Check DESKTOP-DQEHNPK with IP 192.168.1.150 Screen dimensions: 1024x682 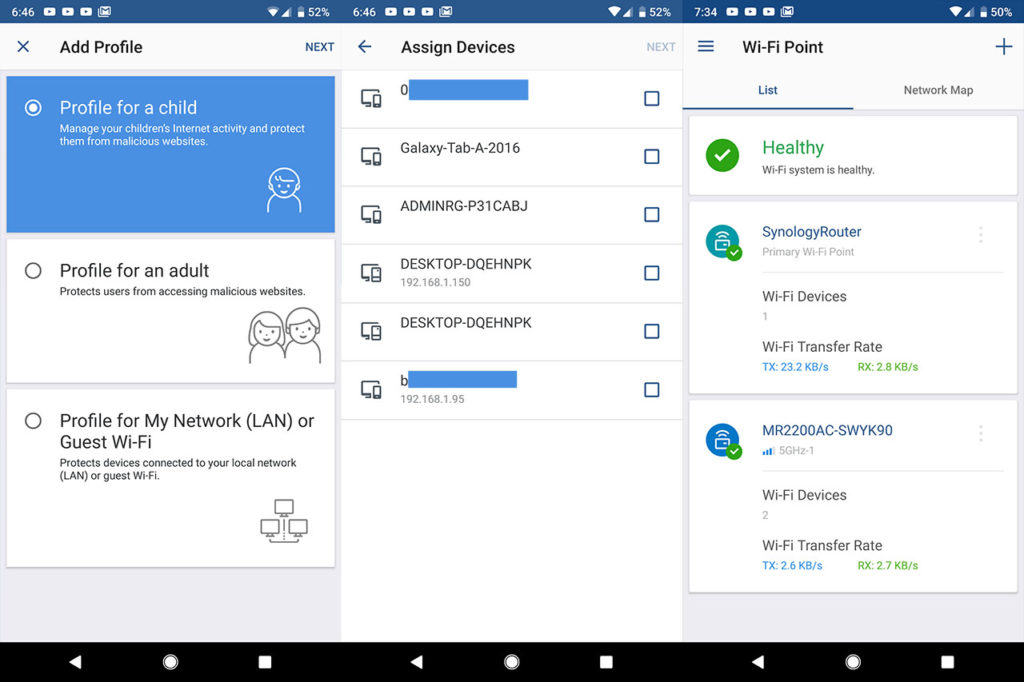tap(652, 273)
